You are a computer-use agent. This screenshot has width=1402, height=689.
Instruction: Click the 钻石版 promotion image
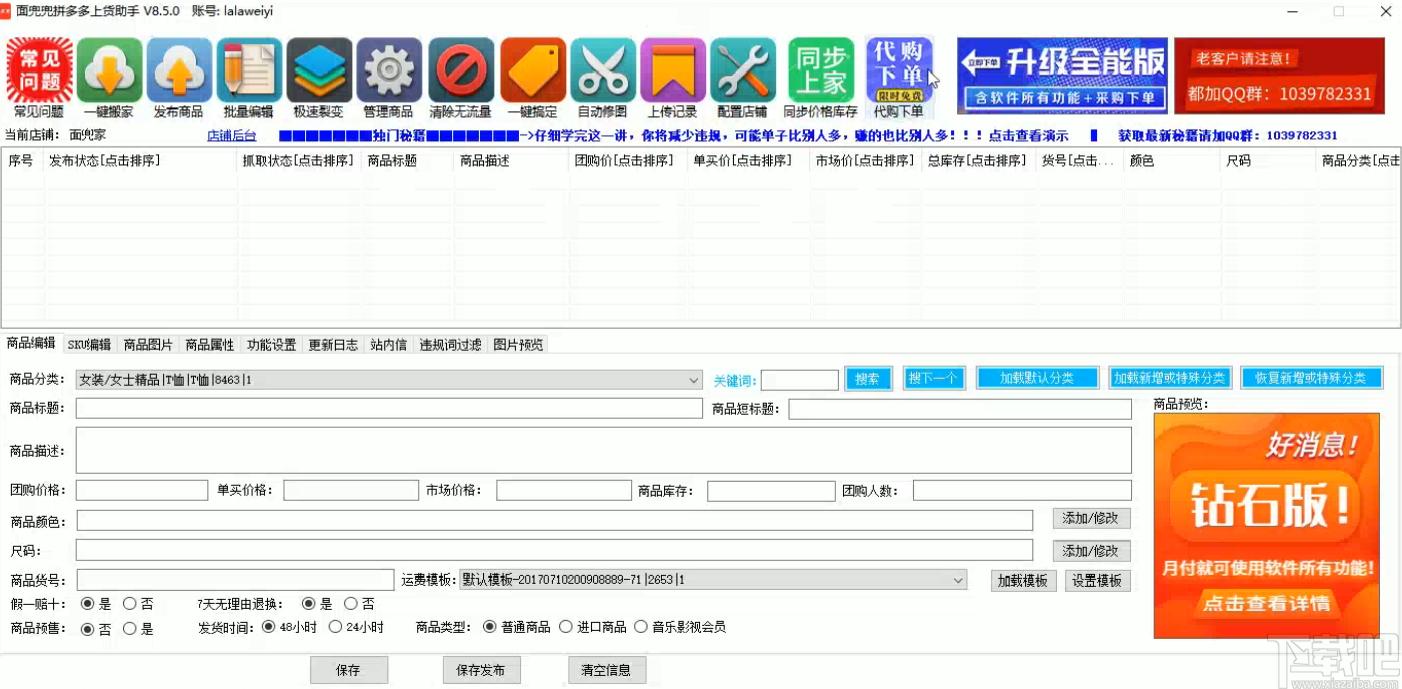point(1266,525)
